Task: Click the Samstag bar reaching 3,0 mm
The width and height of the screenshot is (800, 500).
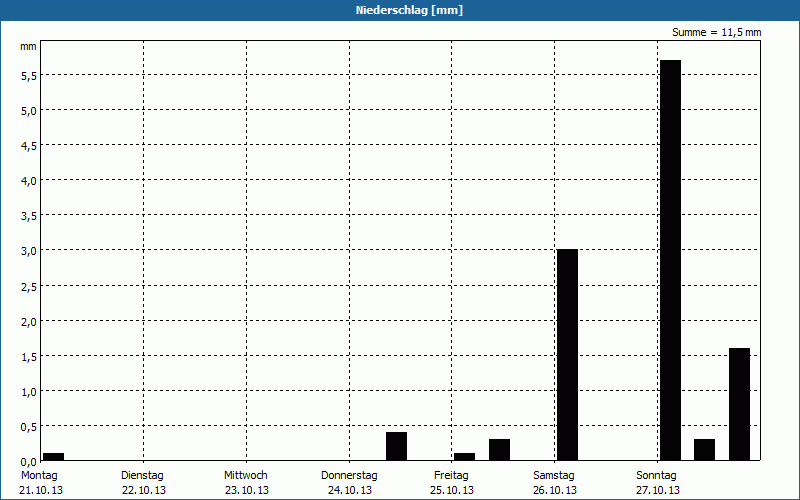Action: (x=567, y=355)
